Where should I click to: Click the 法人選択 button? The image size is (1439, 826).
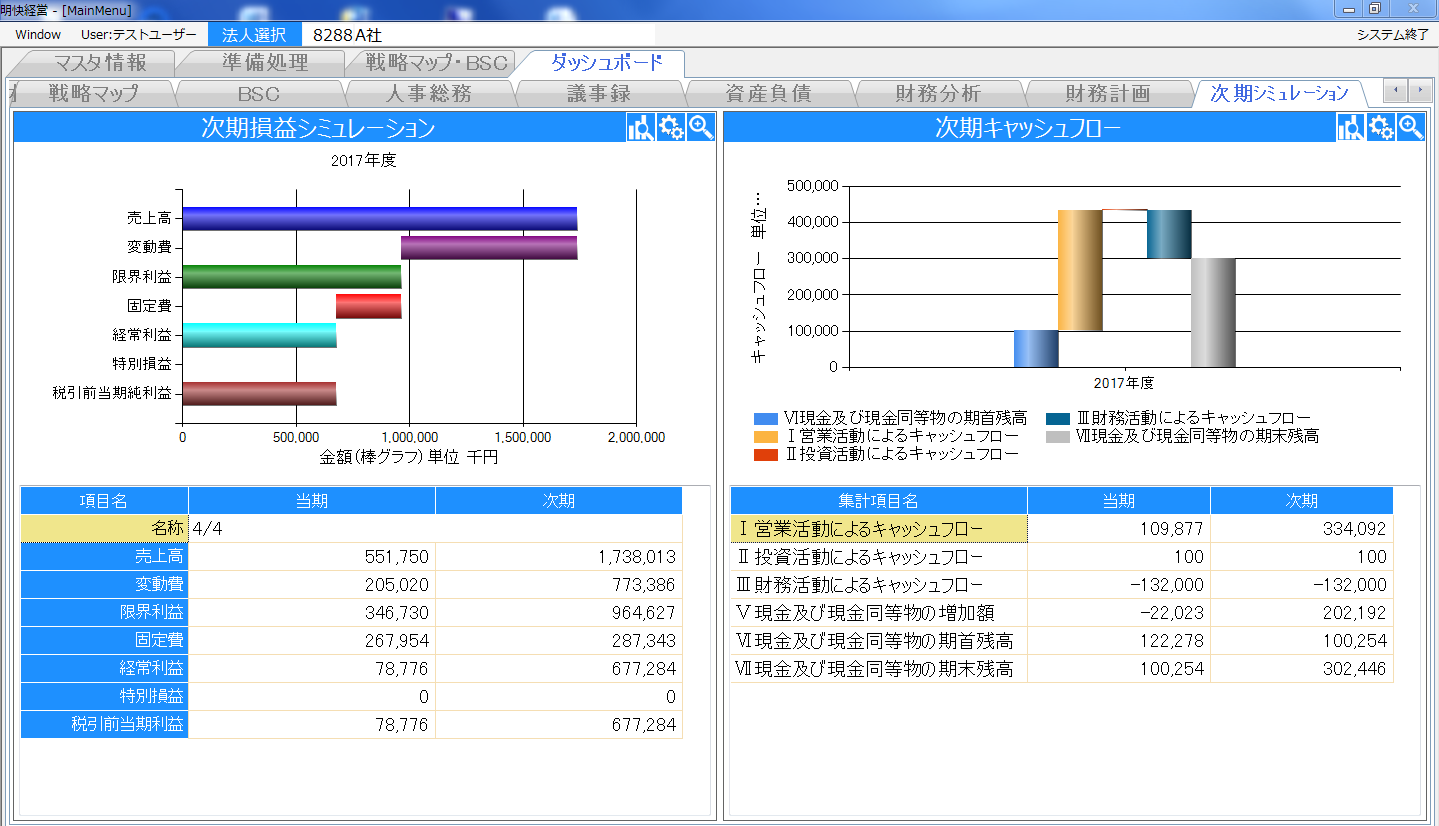tap(254, 34)
